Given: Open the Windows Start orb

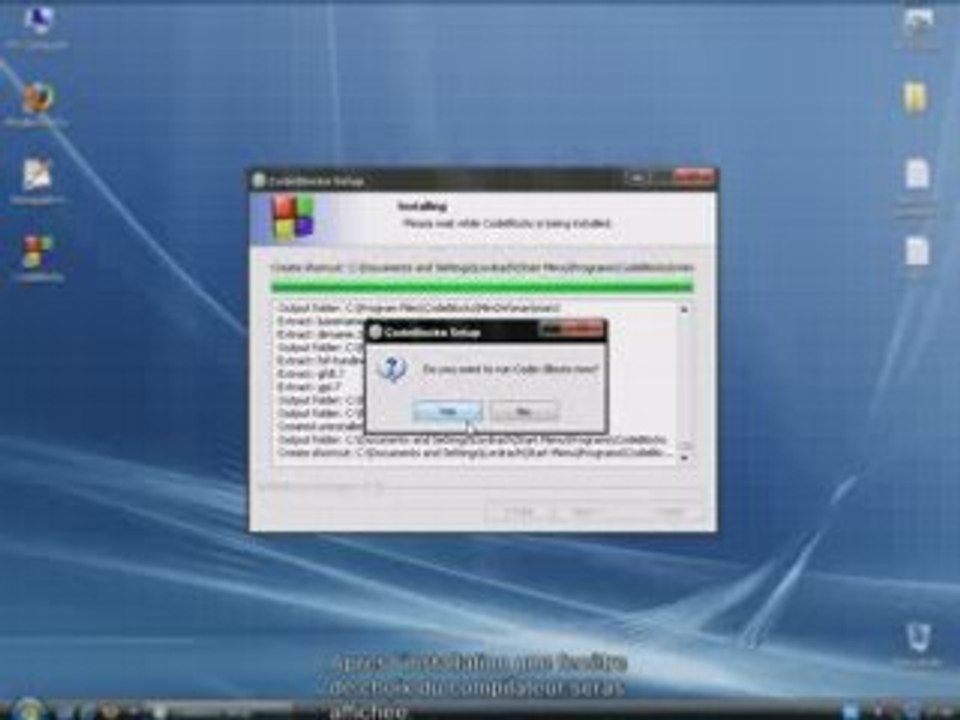Looking at the screenshot, I should [x=28, y=709].
